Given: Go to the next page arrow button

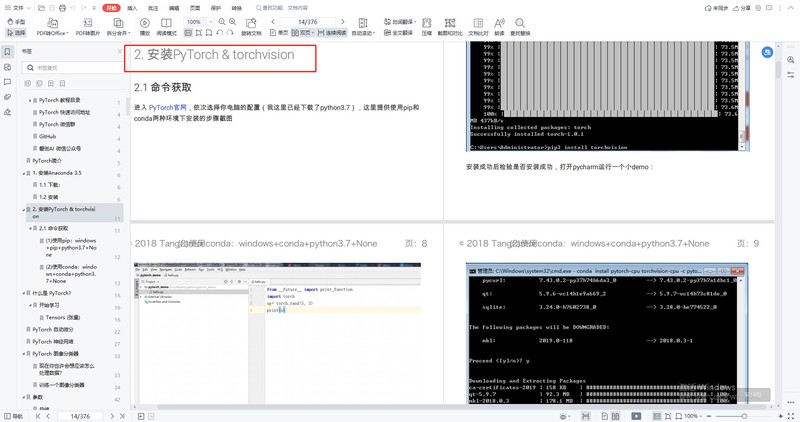Looking at the screenshot, I should 342,22.
